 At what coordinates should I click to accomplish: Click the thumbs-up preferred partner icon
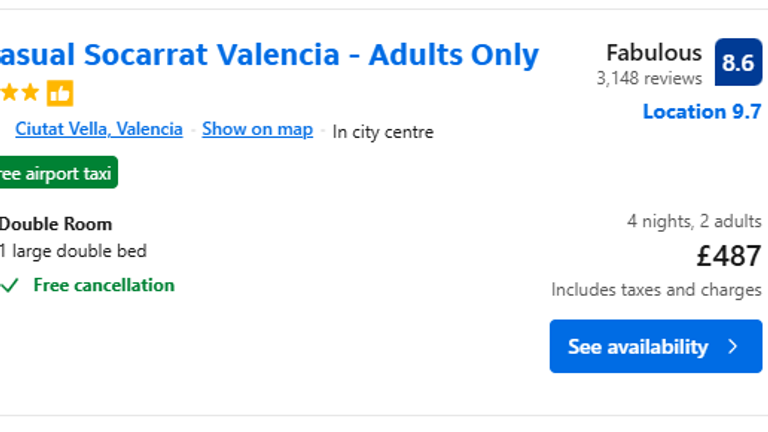60,94
